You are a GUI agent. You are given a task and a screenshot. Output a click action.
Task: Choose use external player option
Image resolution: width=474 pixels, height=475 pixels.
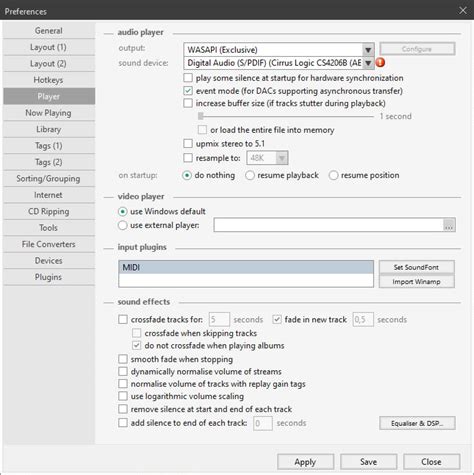(123, 225)
